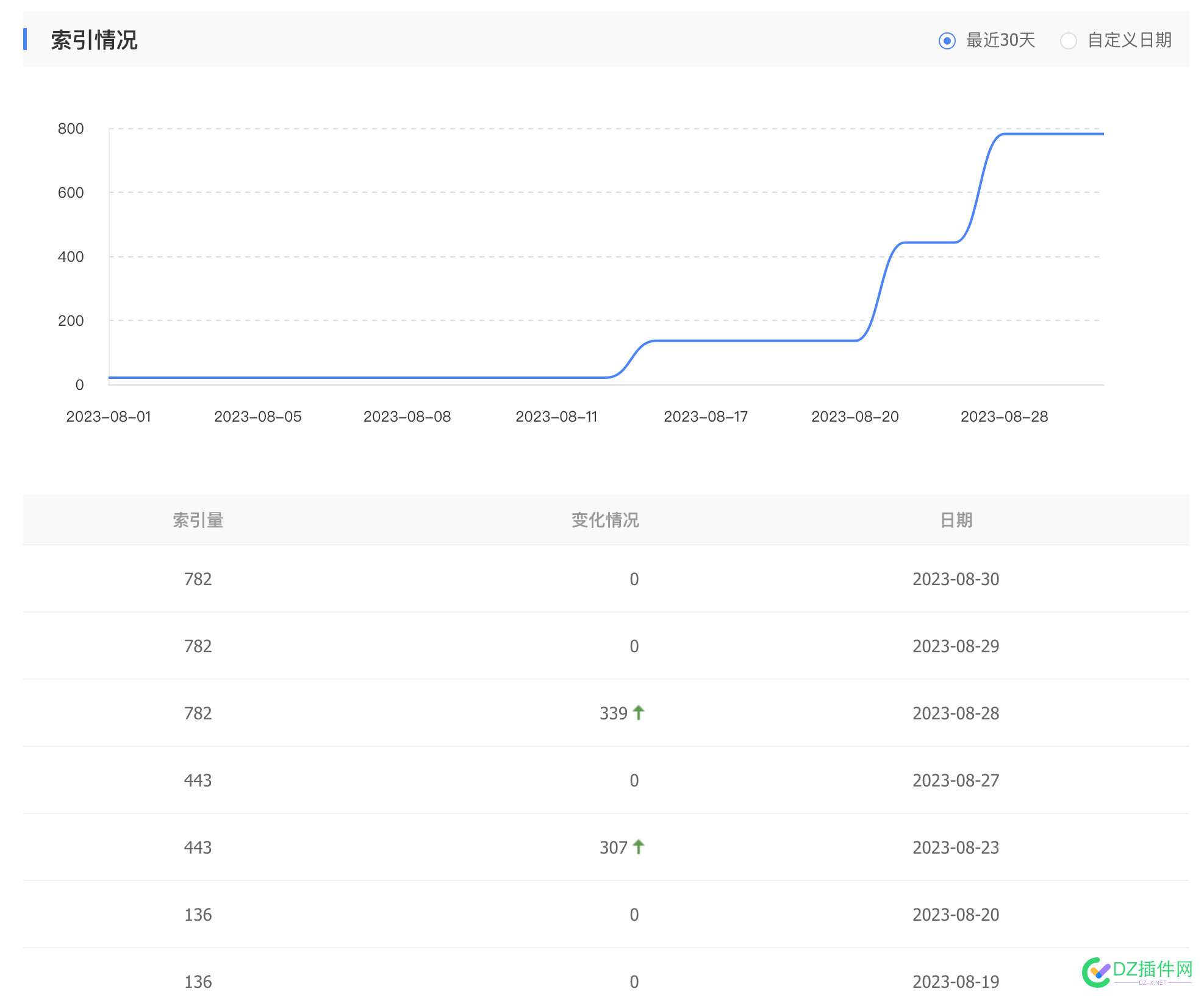
Task: Click date cell 2023-08-29
Action: pyautogui.click(x=956, y=646)
